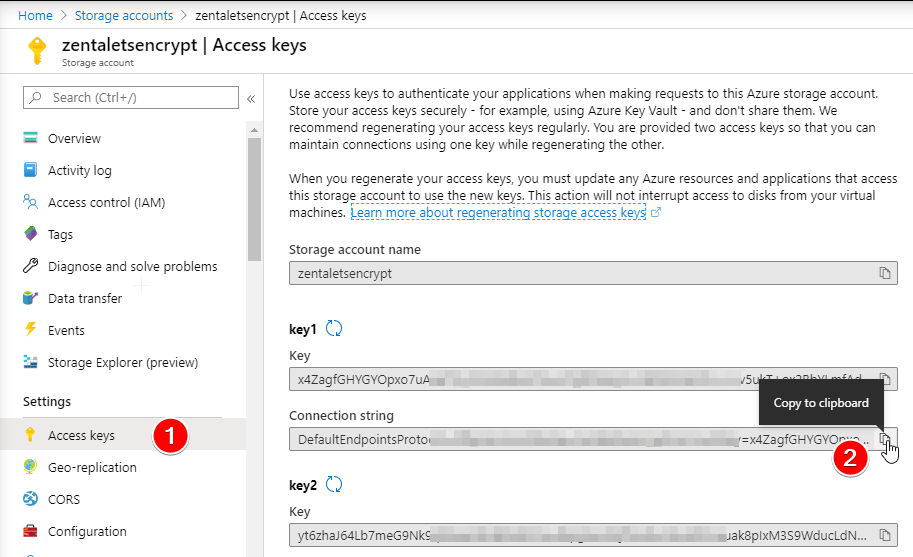Click the external link icon after Learn more
913x557 pixels.
(656, 212)
